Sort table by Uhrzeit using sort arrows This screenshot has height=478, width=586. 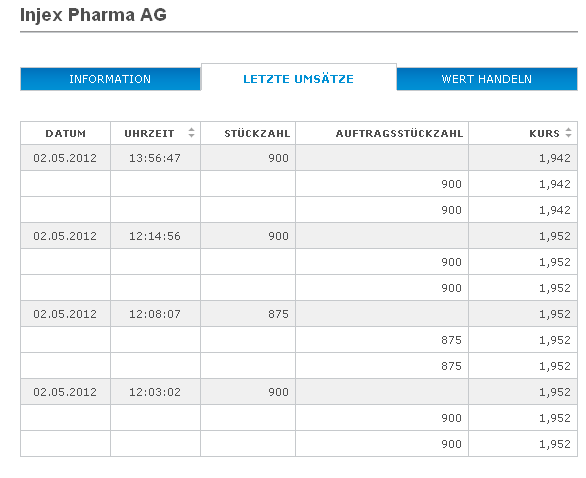(191, 133)
